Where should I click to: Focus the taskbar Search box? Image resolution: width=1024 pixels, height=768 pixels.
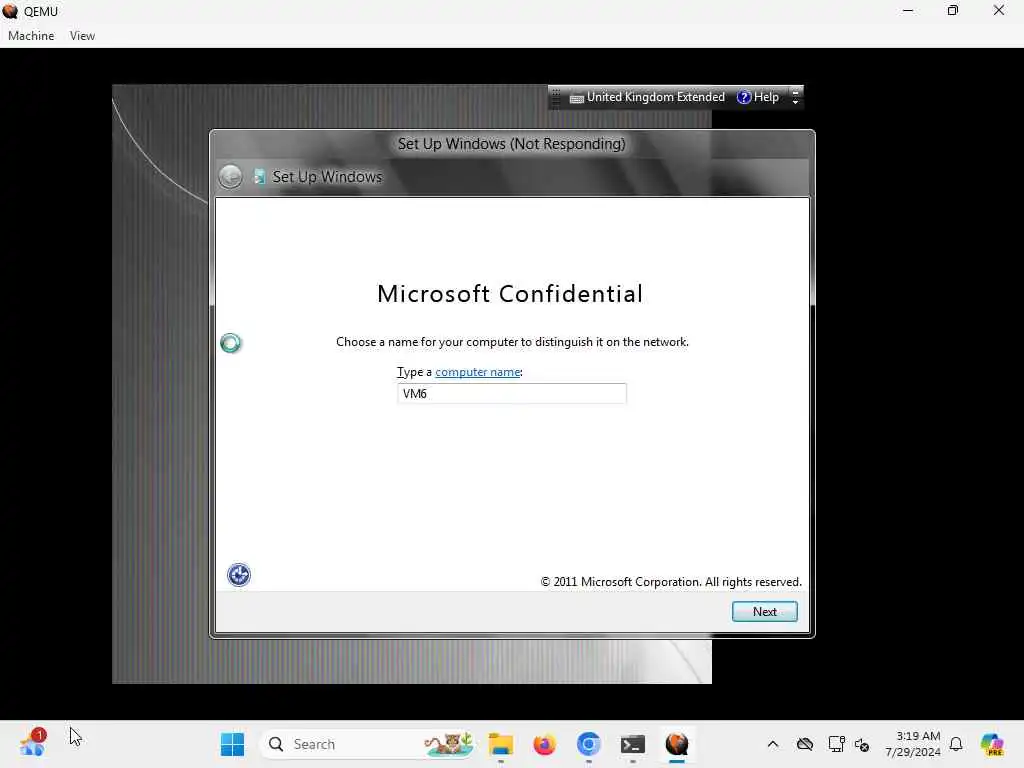[366, 744]
